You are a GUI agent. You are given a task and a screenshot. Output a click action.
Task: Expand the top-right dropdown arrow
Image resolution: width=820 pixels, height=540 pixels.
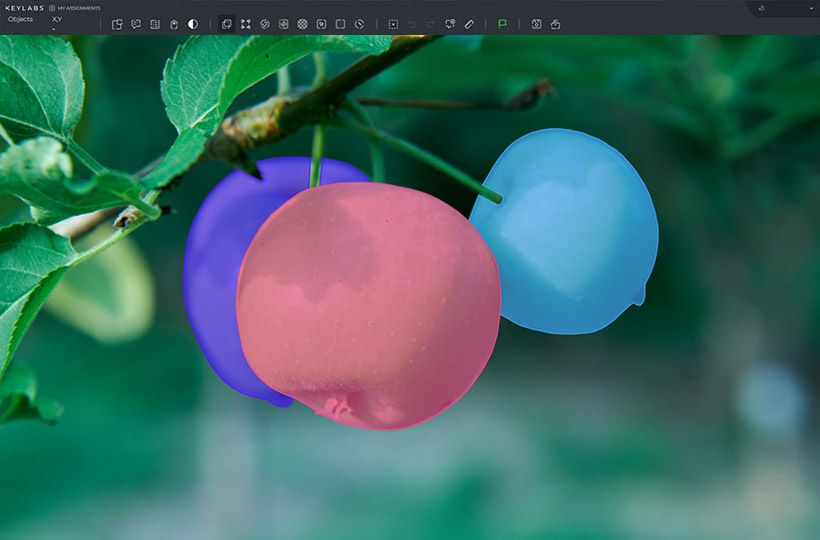tap(811, 9)
